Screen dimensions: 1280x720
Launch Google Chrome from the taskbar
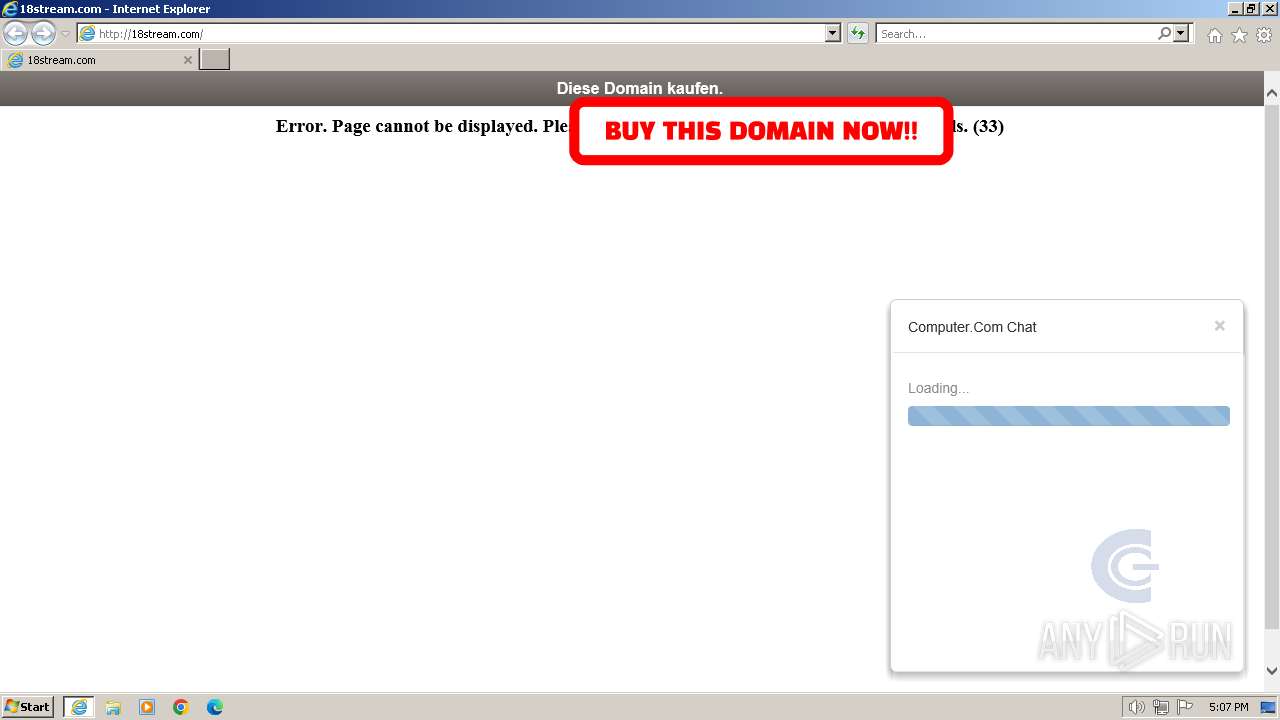181,707
